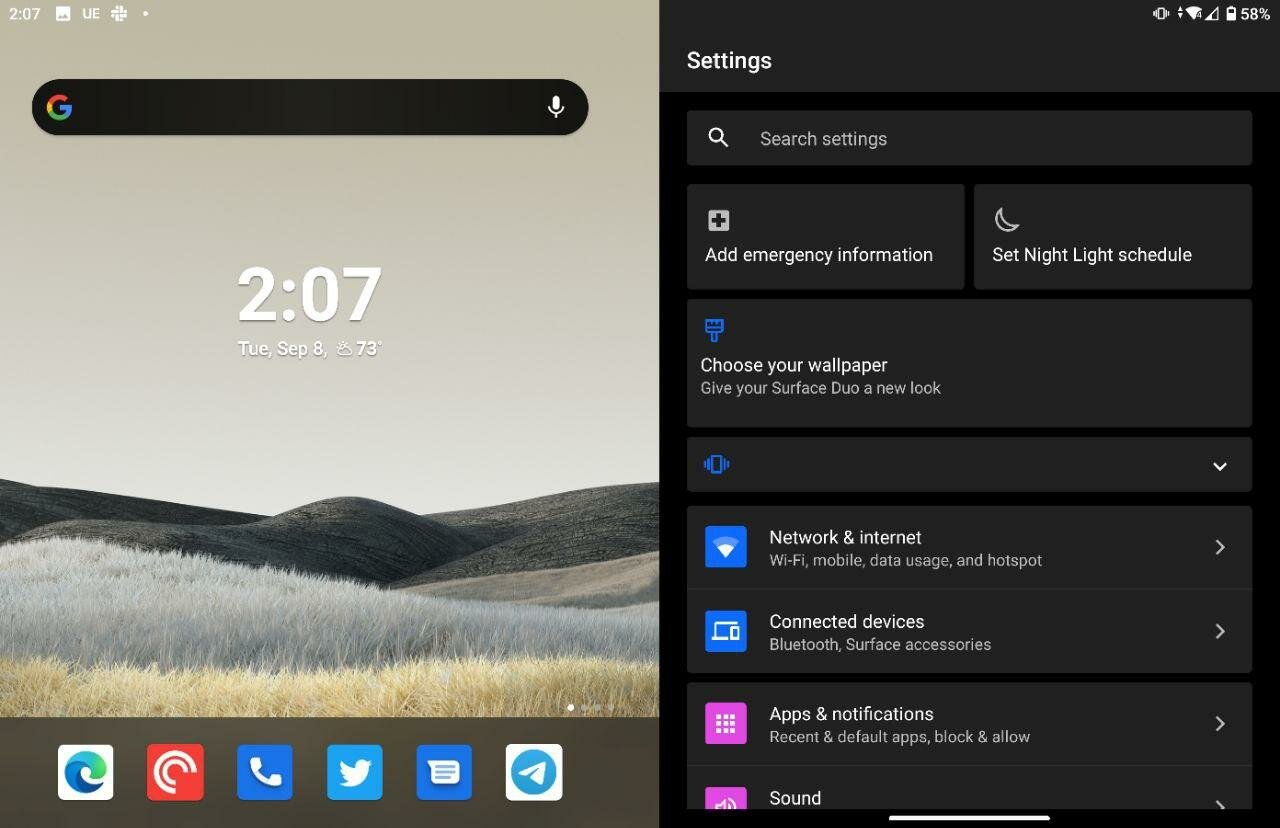Screen dimensions: 1280x828
Task: Click the Search settings field
Action: point(969,138)
